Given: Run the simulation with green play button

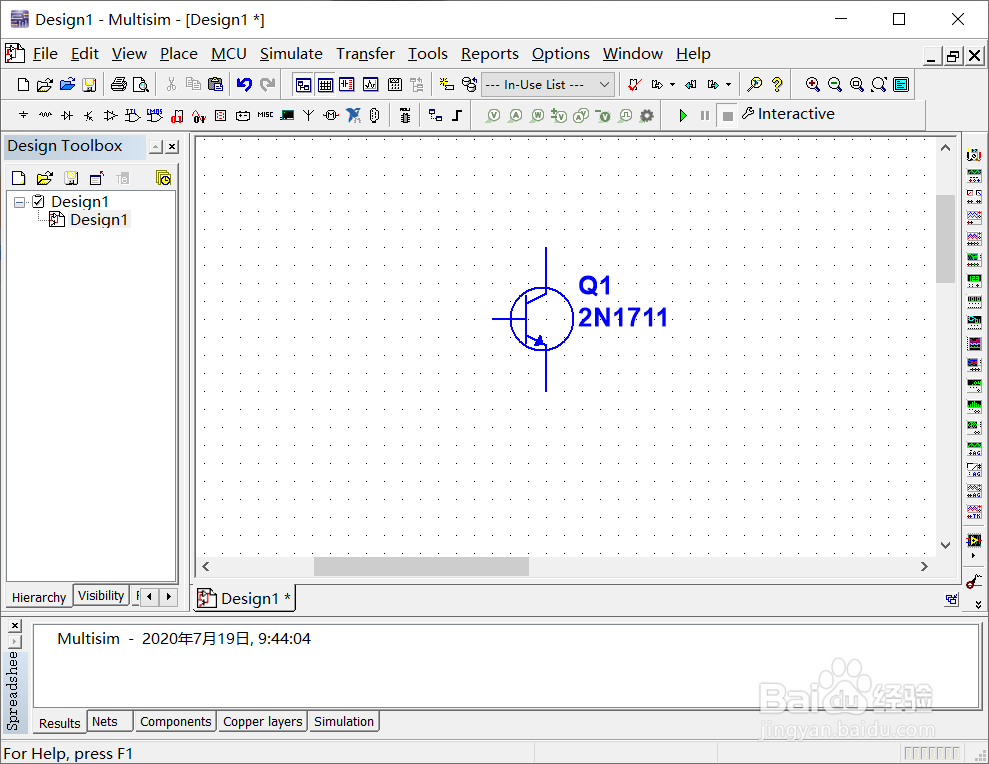Looking at the screenshot, I should click(682, 115).
